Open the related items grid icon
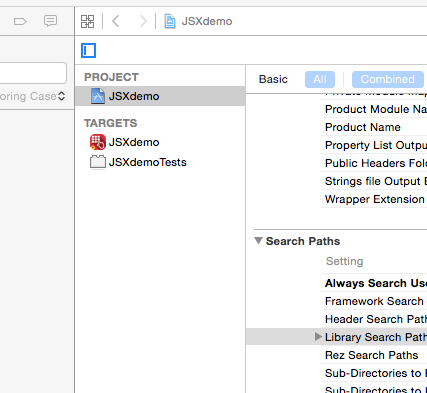 point(88,21)
